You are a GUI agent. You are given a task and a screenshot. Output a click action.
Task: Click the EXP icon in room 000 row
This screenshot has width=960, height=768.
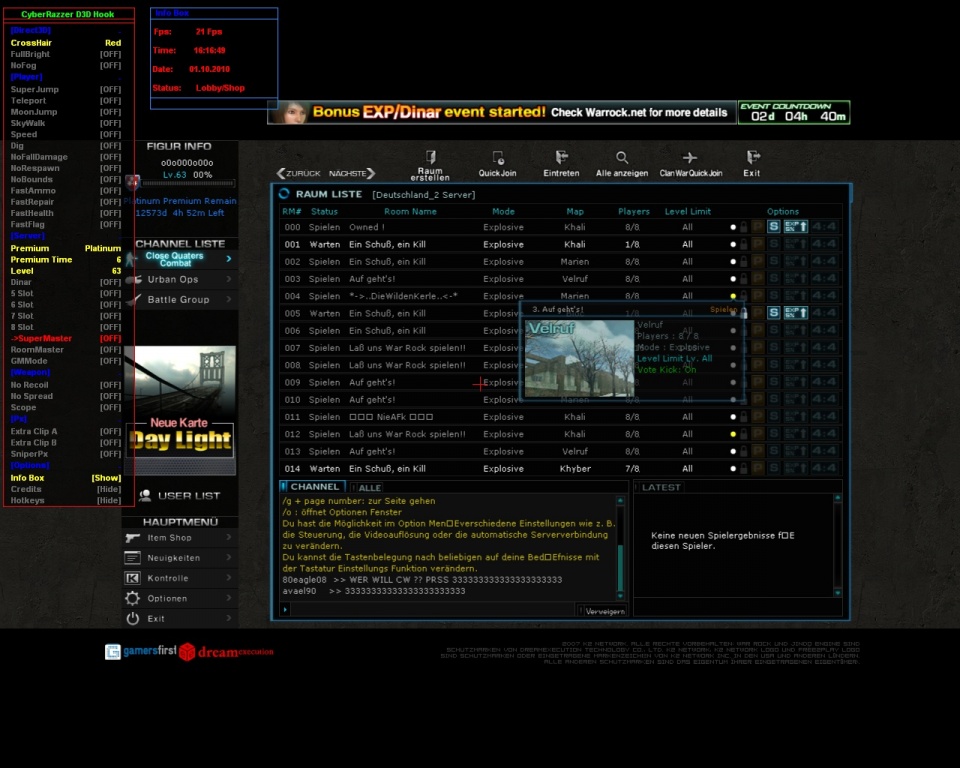(796, 227)
